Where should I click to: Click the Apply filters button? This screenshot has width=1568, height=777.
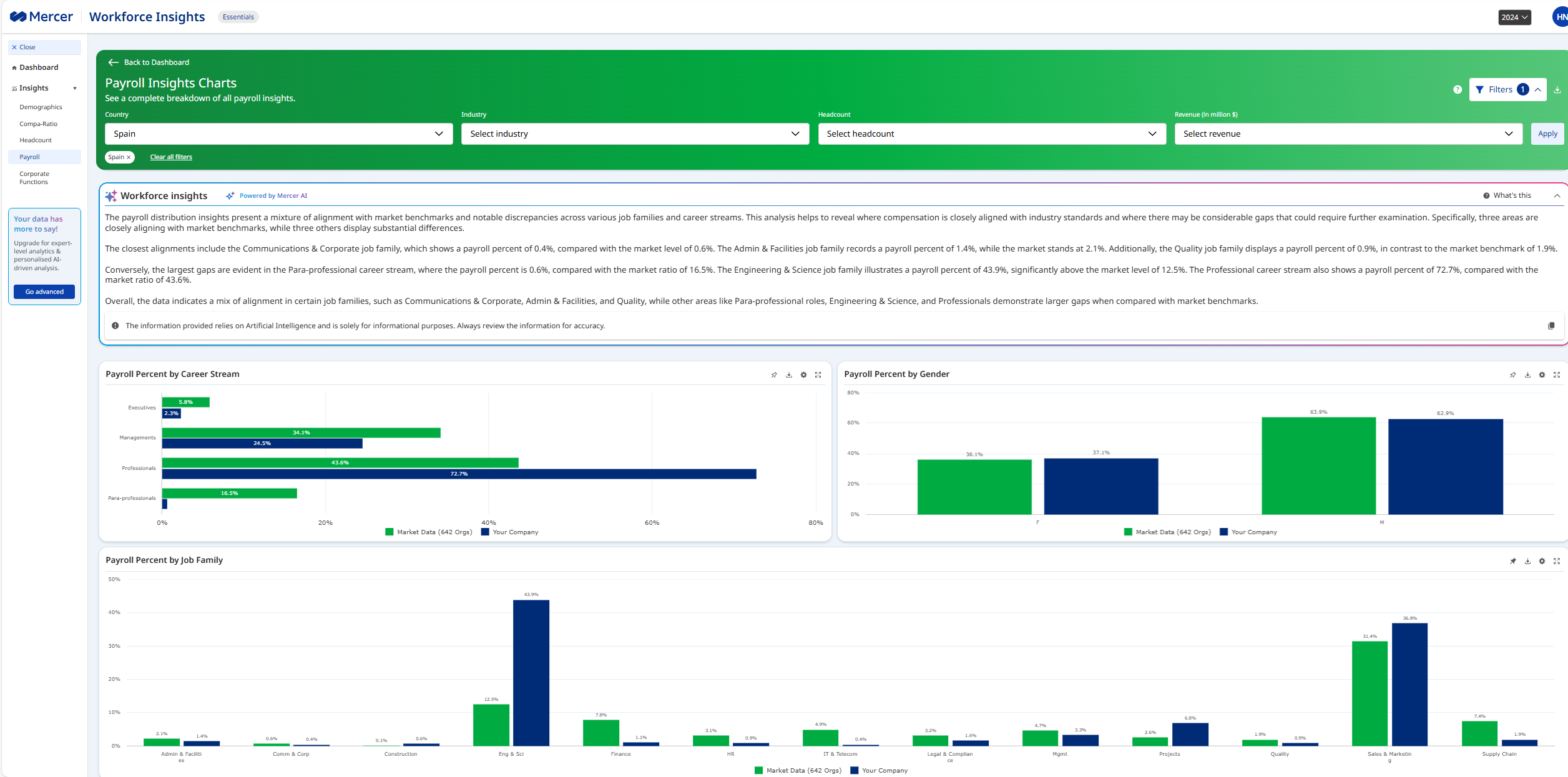tap(1547, 134)
